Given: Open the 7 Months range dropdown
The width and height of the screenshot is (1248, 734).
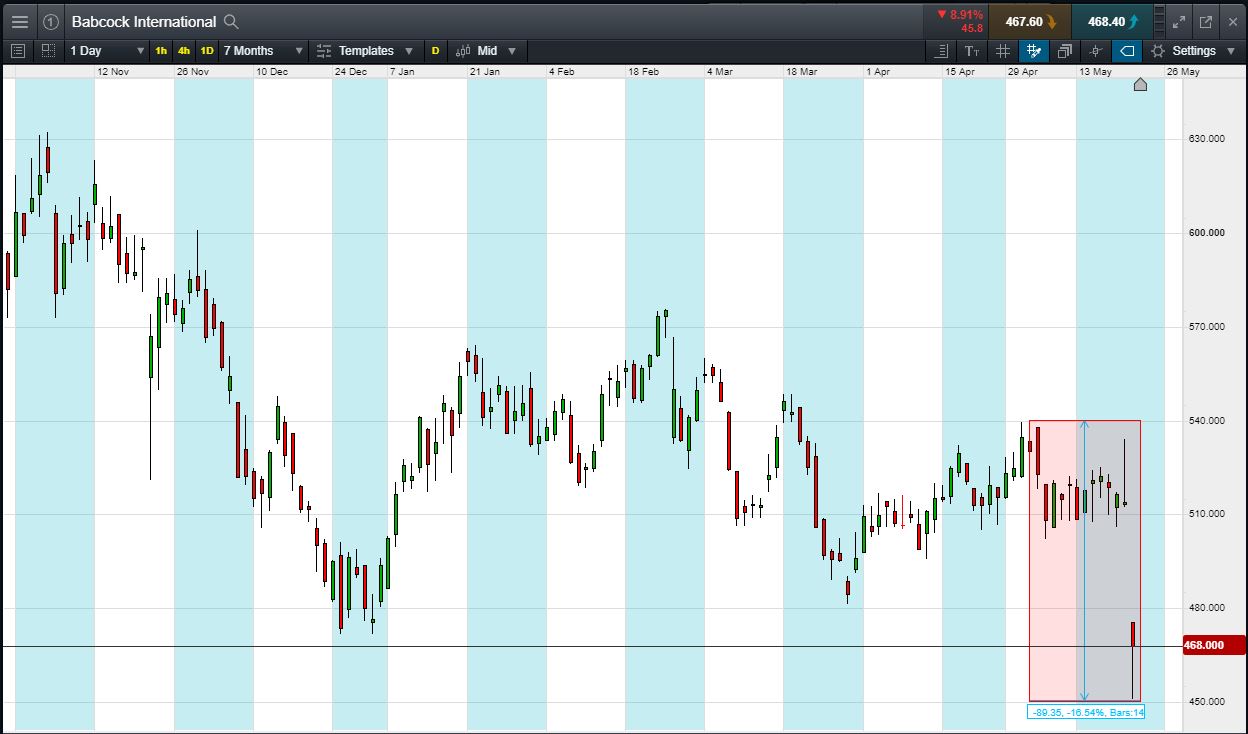Looking at the screenshot, I should click(x=263, y=50).
